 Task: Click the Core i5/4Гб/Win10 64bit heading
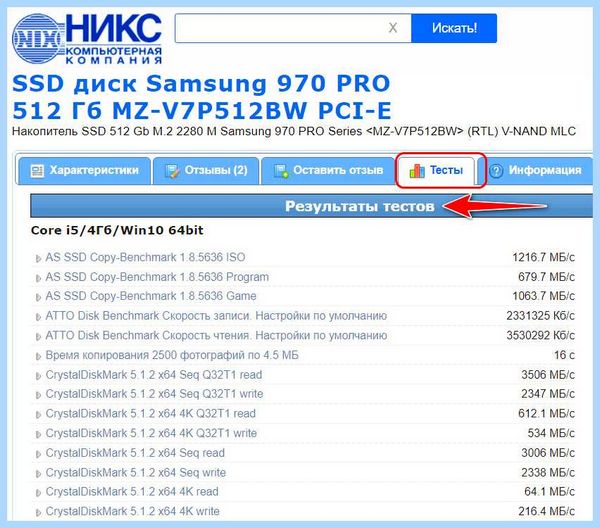pos(117,230)
